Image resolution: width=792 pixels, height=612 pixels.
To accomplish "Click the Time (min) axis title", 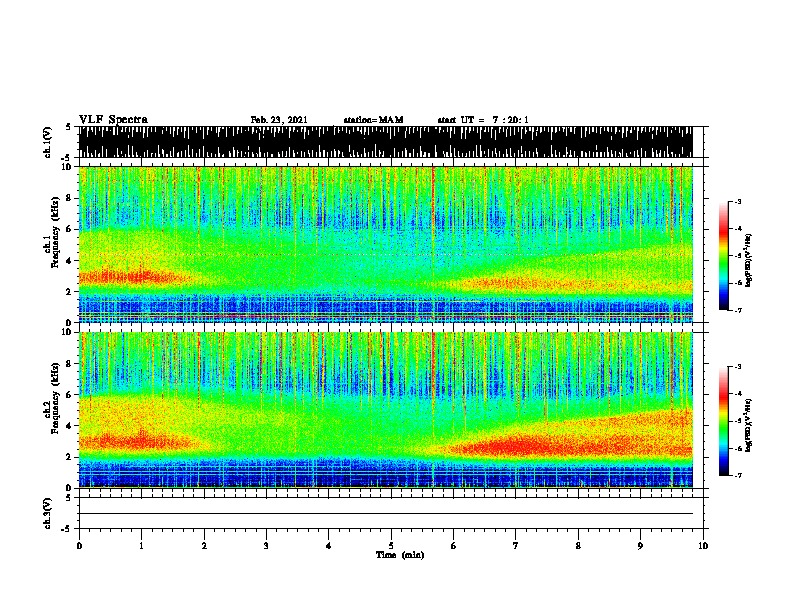I will pos(400,555).
